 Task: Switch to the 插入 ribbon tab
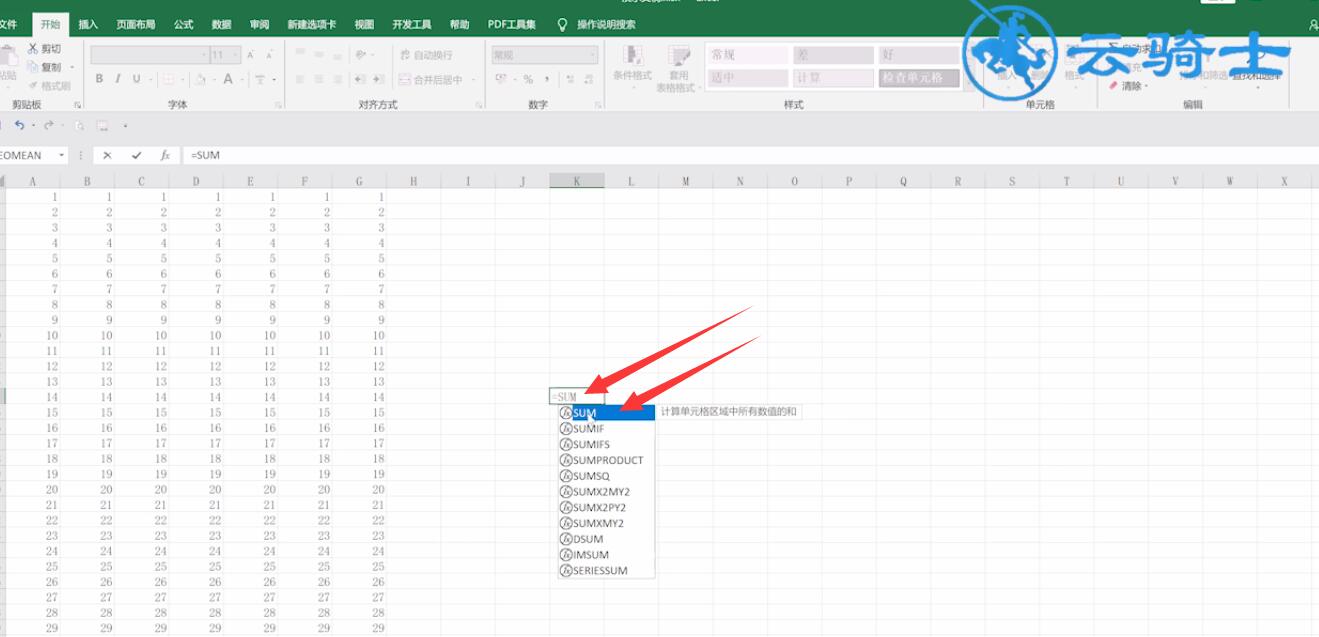coord(88,24)
